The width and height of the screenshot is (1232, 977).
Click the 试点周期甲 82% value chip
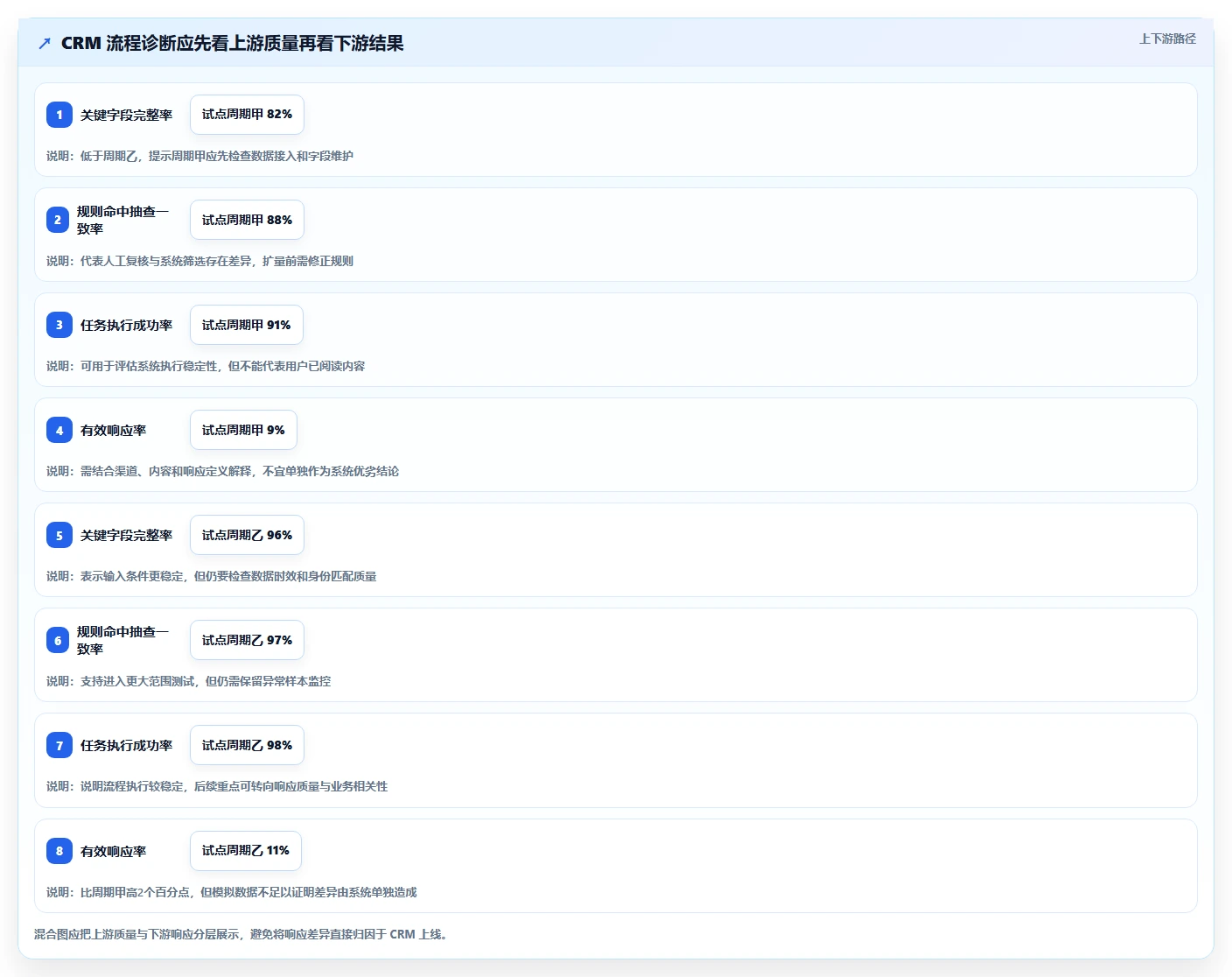247,115
